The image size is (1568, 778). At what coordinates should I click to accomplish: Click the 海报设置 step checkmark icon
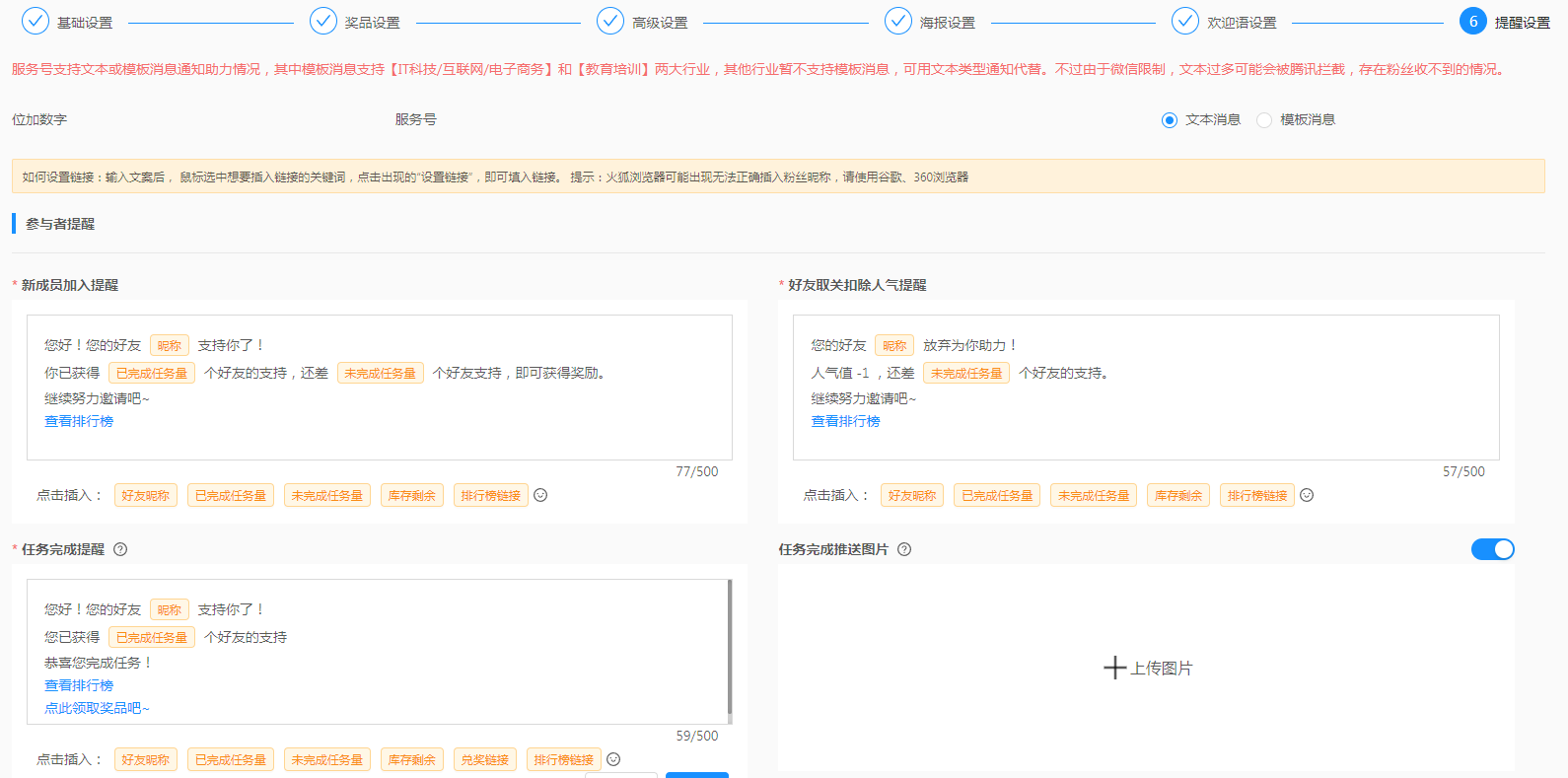point(898,21)
